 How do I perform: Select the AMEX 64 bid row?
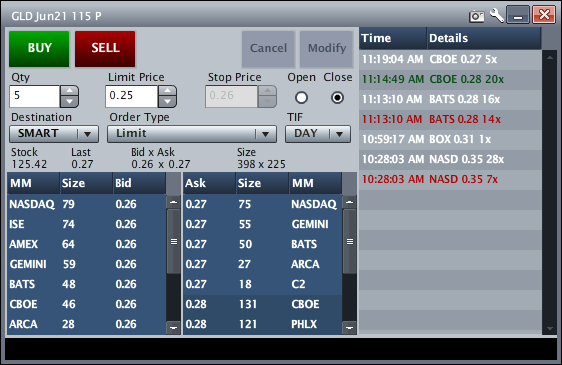[x=86, y=244]
